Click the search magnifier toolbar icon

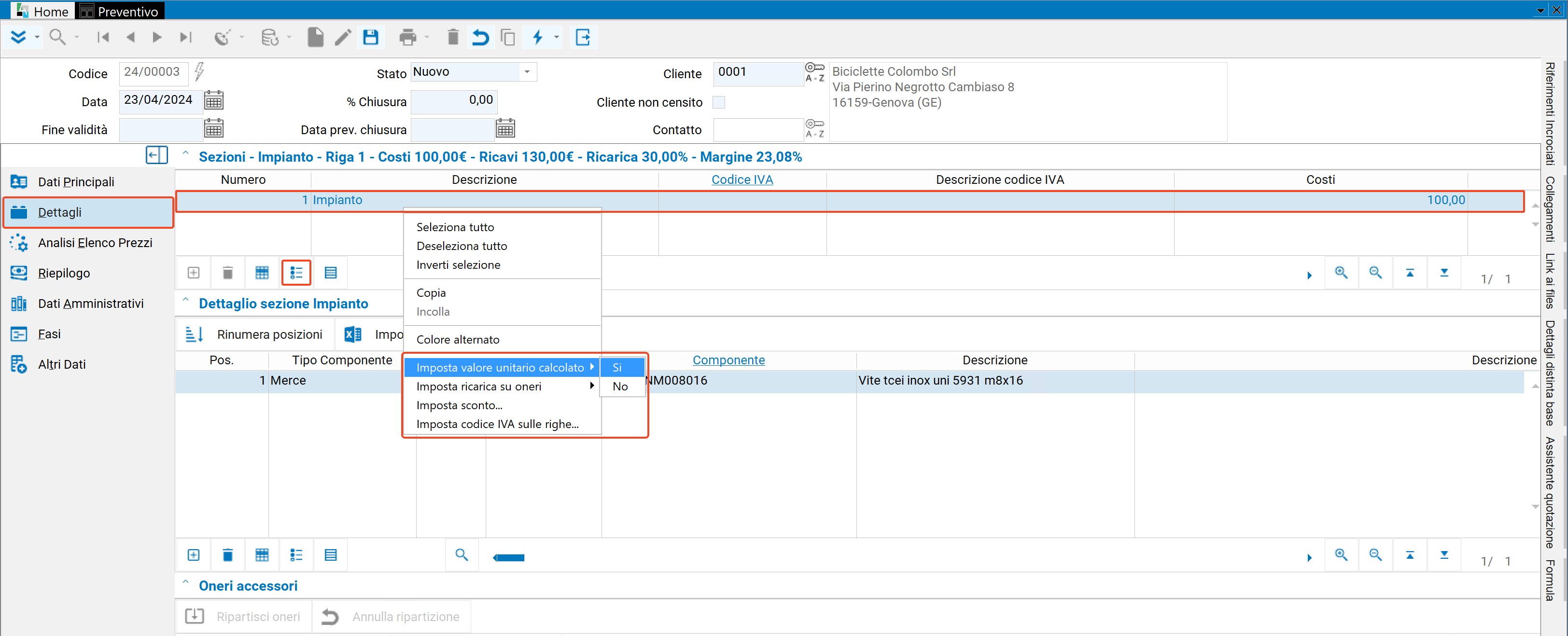[57, 37]
